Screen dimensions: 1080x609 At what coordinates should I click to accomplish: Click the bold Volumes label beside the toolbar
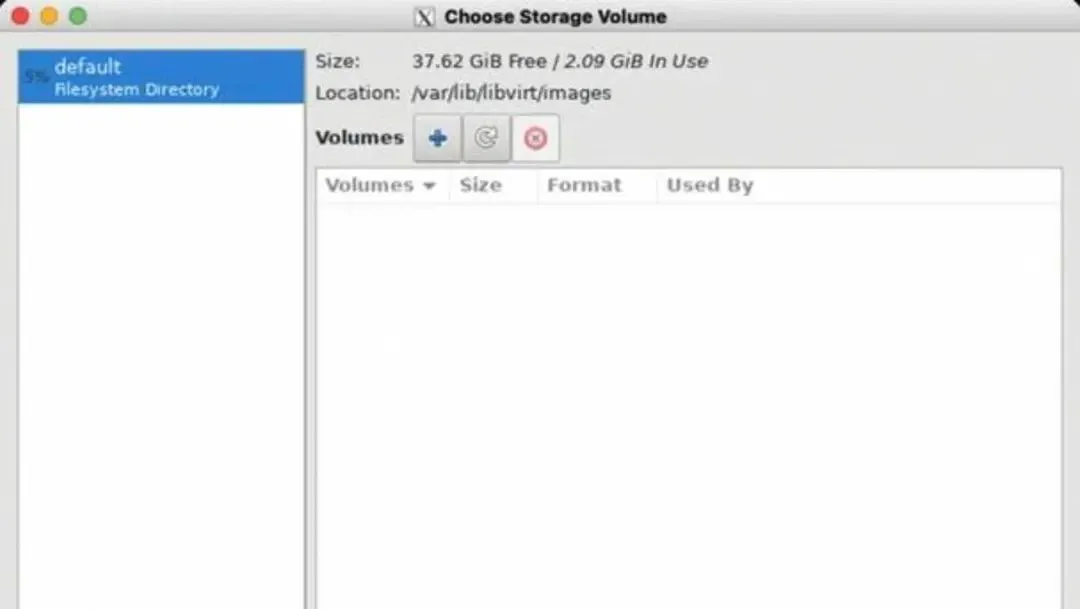[360, 138]
